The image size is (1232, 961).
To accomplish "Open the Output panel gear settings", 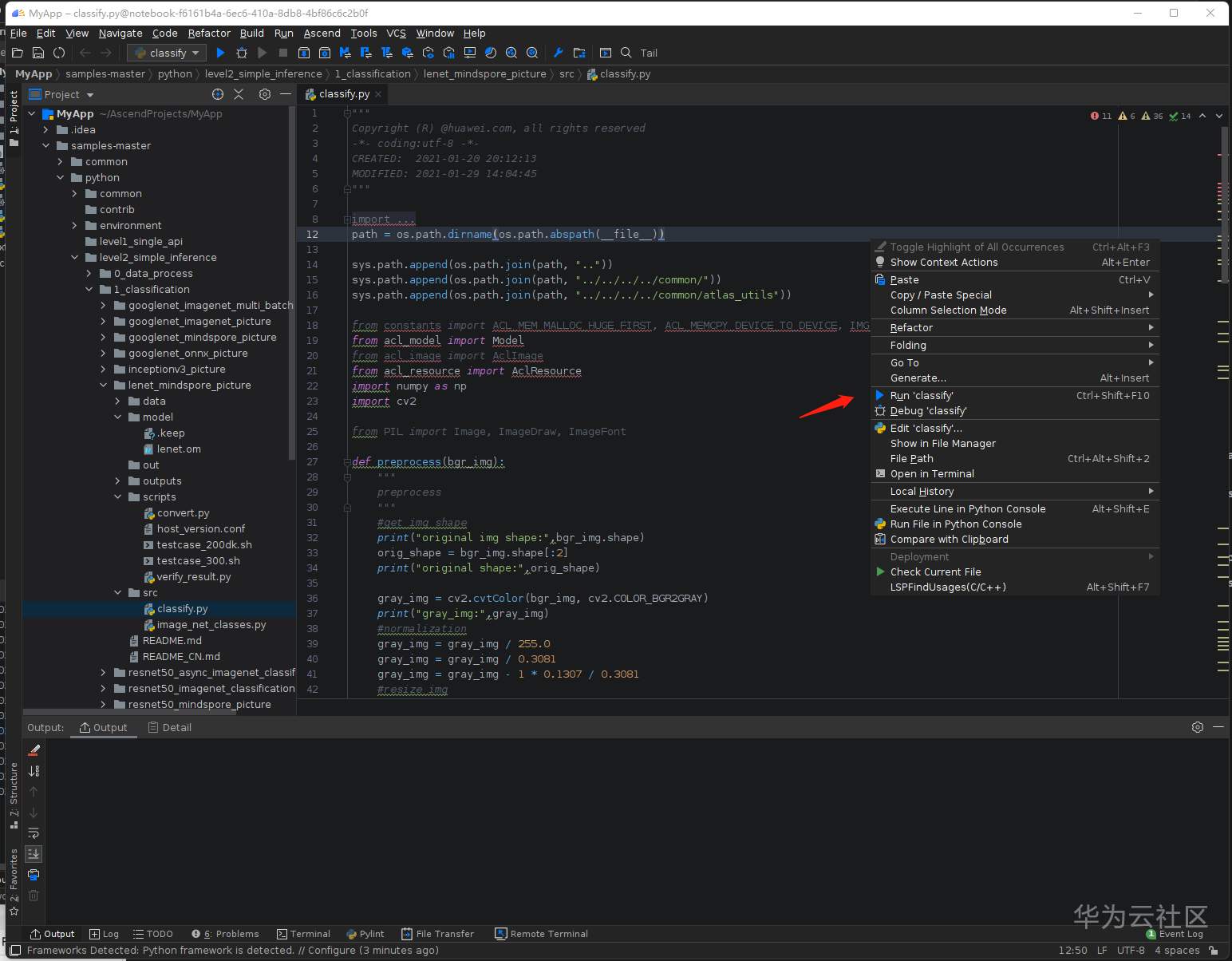I will coord(1197,727).
